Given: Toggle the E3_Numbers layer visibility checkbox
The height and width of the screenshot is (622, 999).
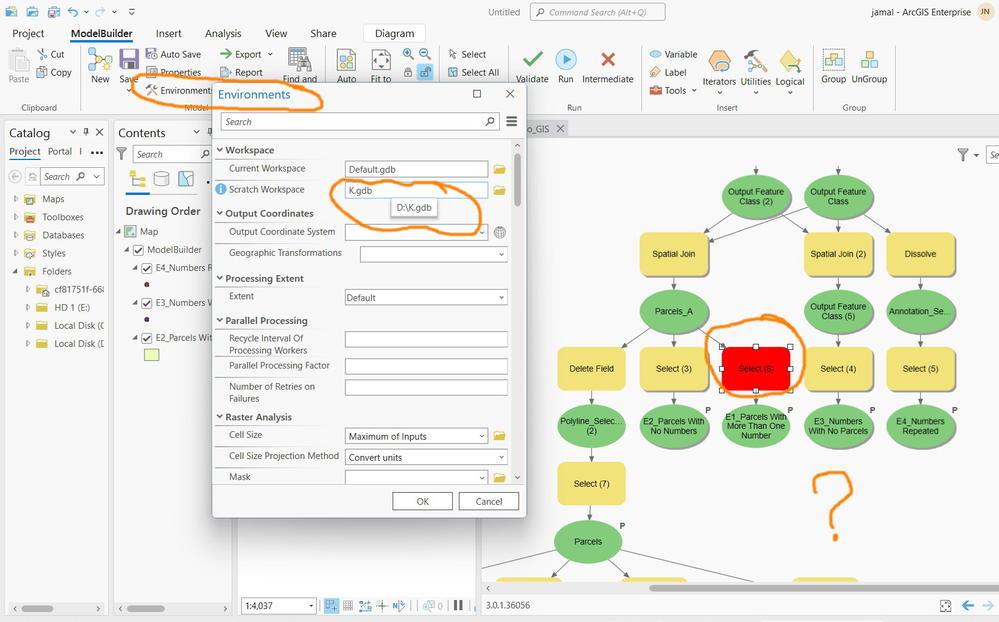Looking at the screenshot, I should point(147,303).
